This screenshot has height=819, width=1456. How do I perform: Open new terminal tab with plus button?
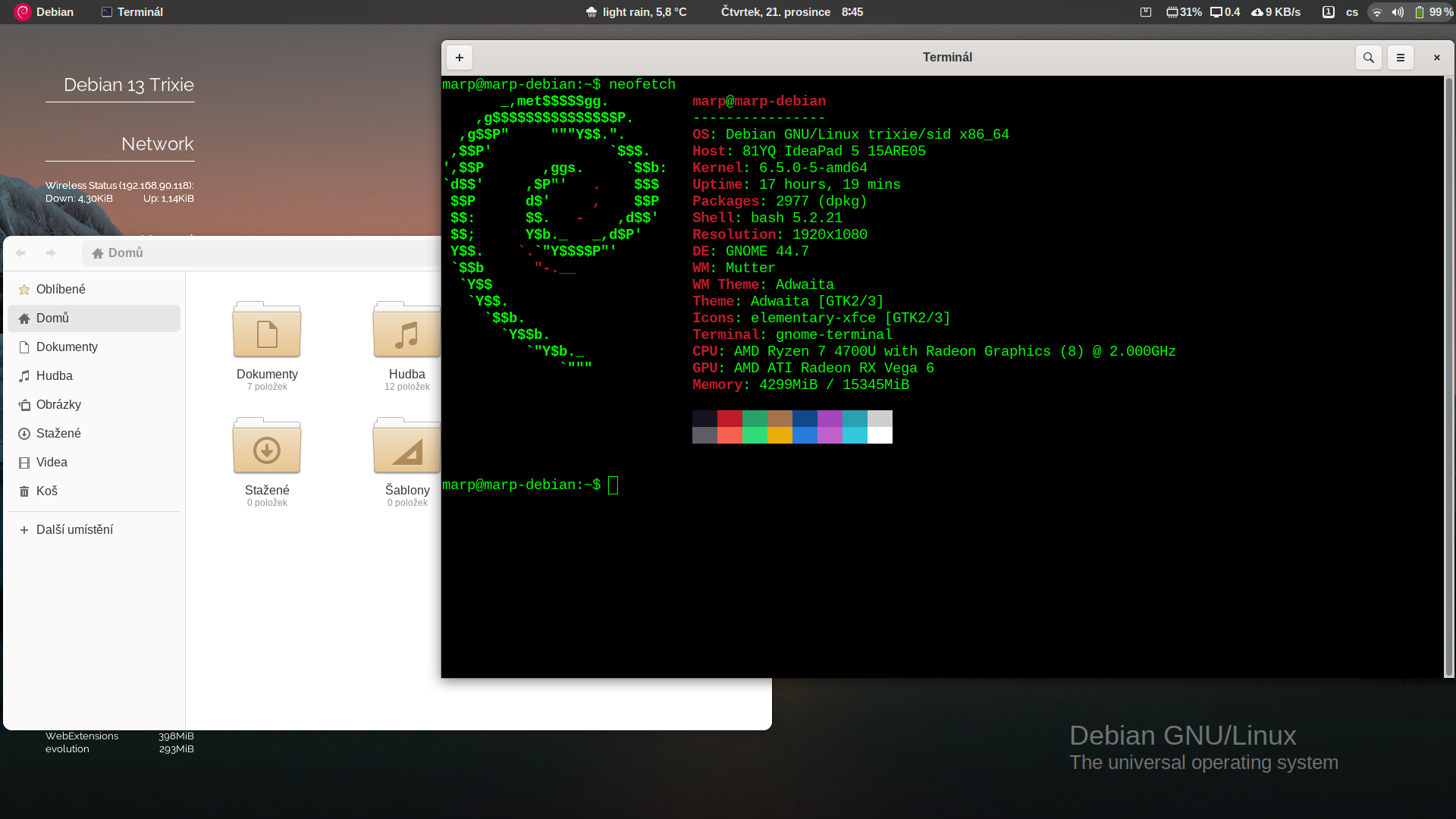[x=459, y=58]
